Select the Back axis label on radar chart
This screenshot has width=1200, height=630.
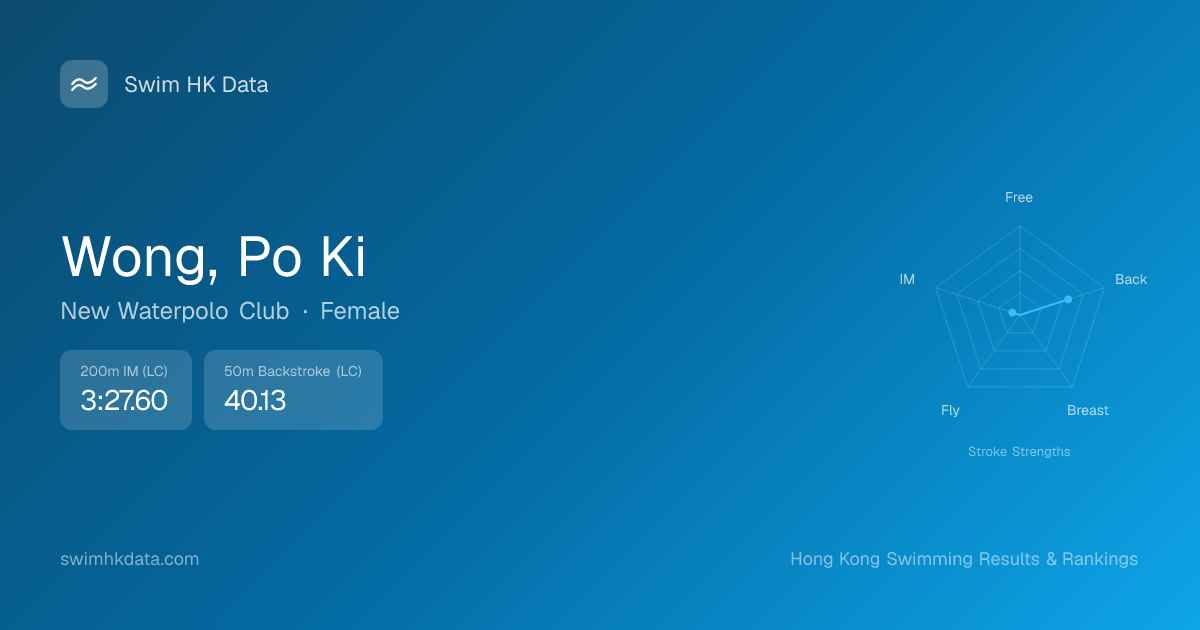coord(1131,279)
